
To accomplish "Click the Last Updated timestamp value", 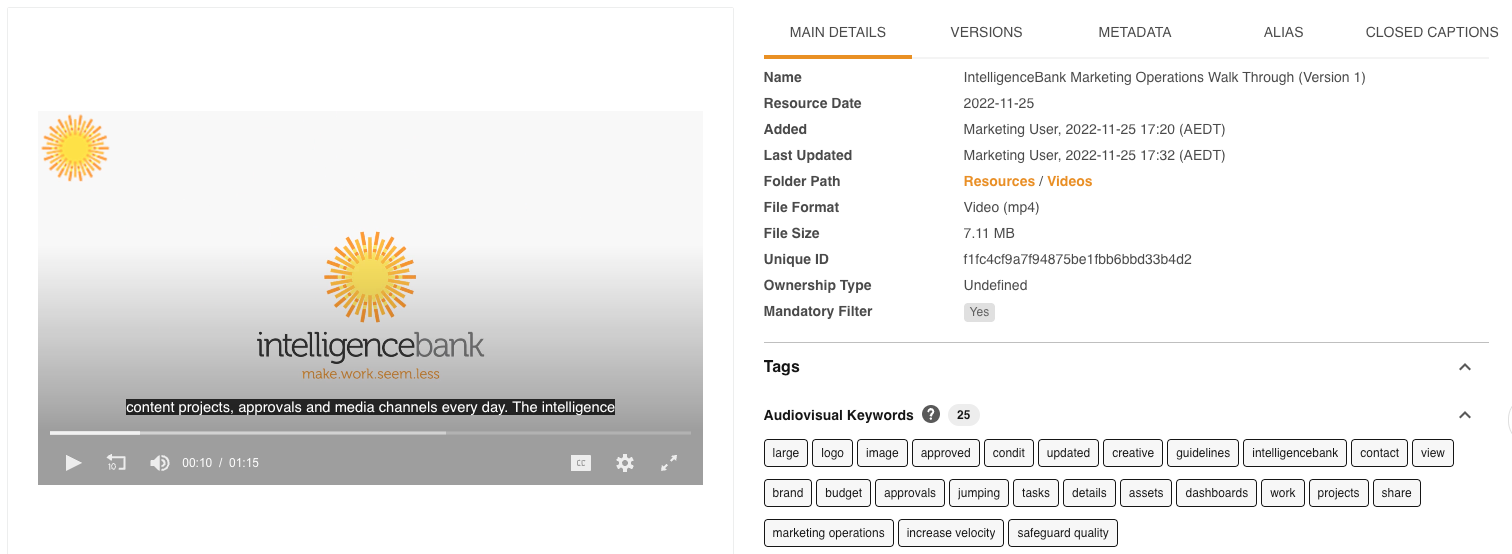I will click(1094, 155).
